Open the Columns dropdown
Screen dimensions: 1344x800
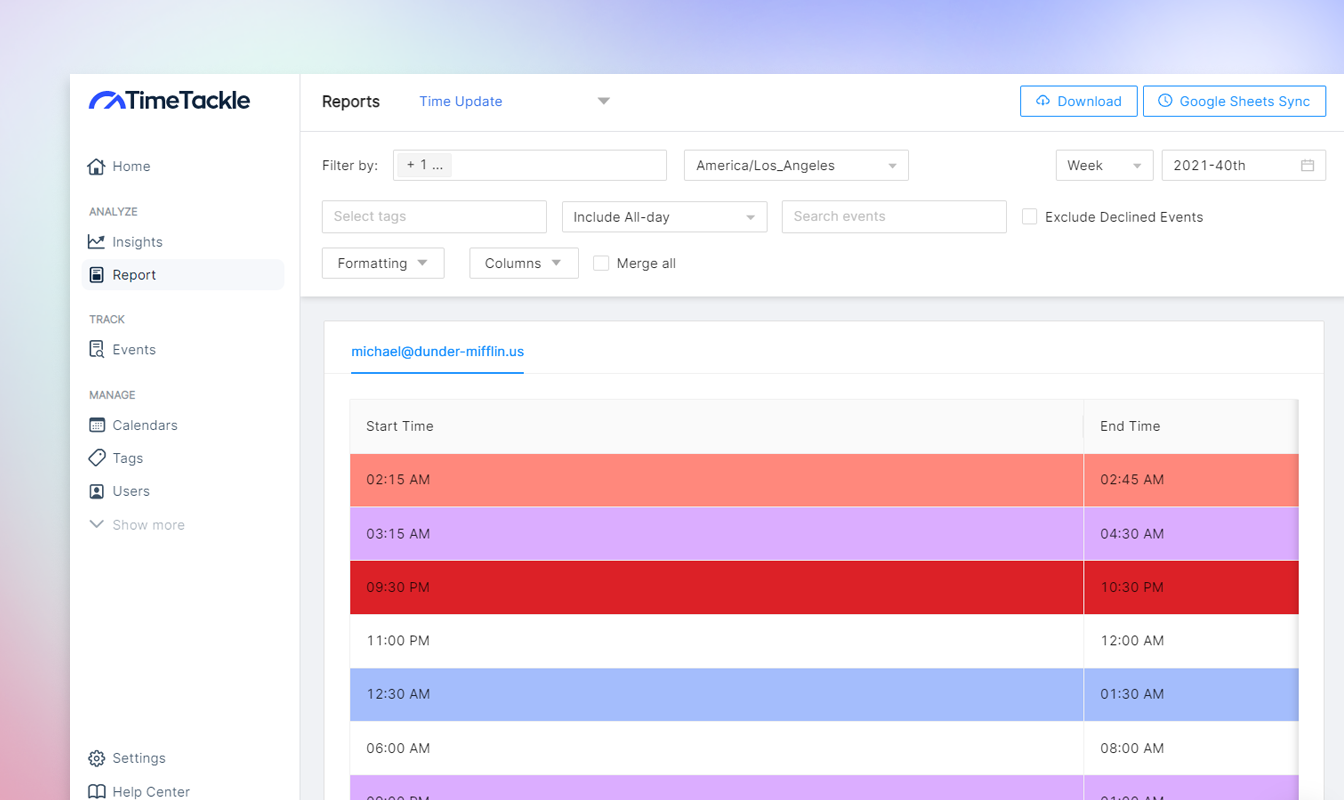(x=524, y=263)
